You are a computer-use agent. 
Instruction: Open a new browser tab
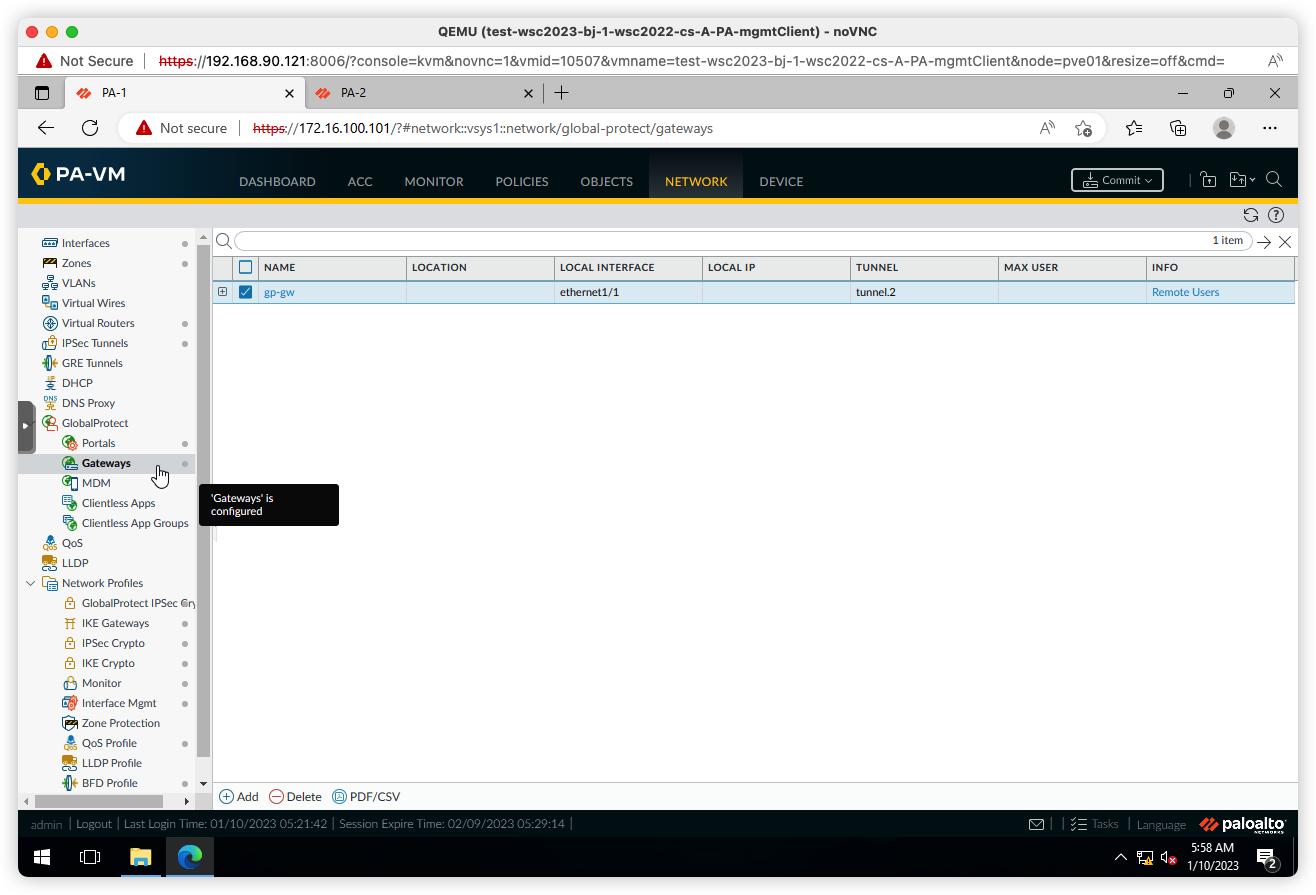(562, 93)
